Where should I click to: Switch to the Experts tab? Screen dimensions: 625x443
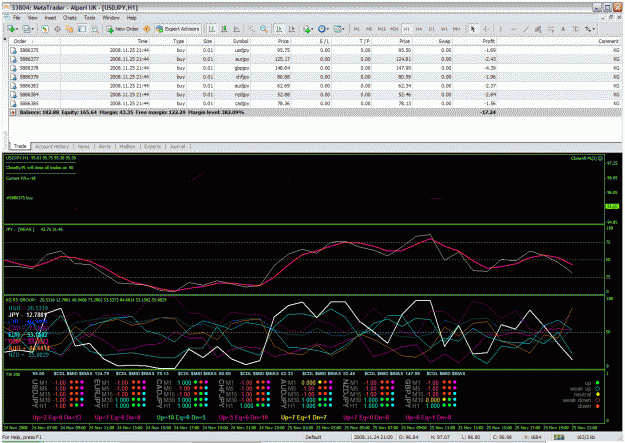pos(153,146)
